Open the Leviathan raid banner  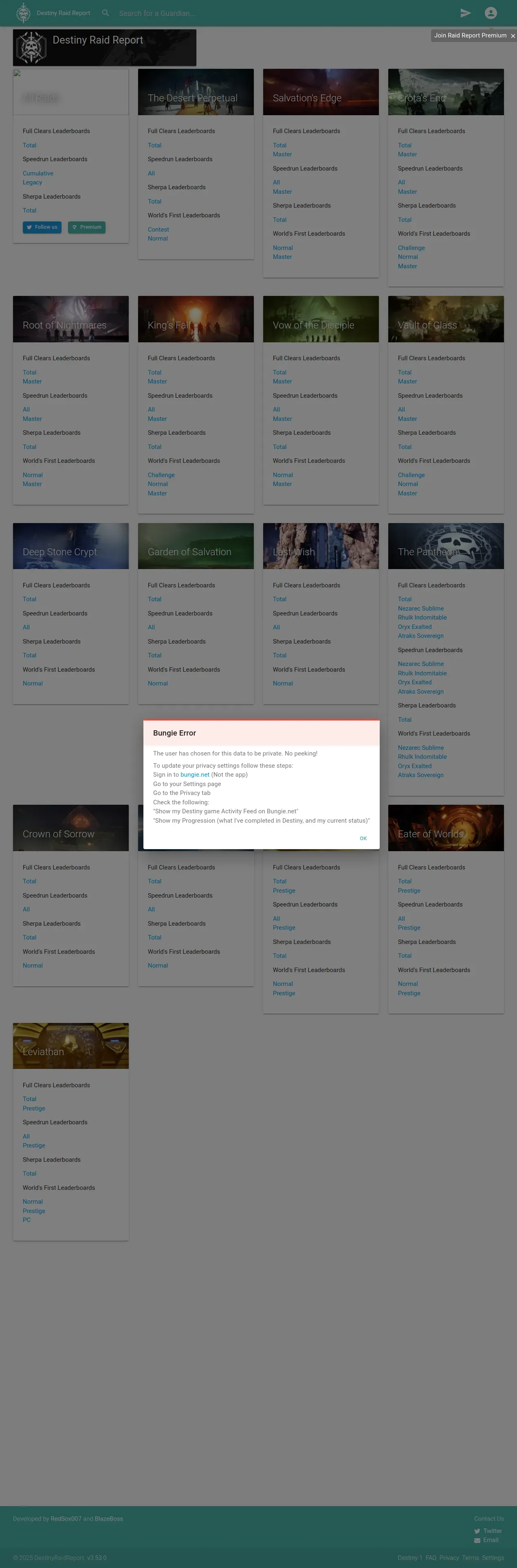click(x=70, y=1046)
